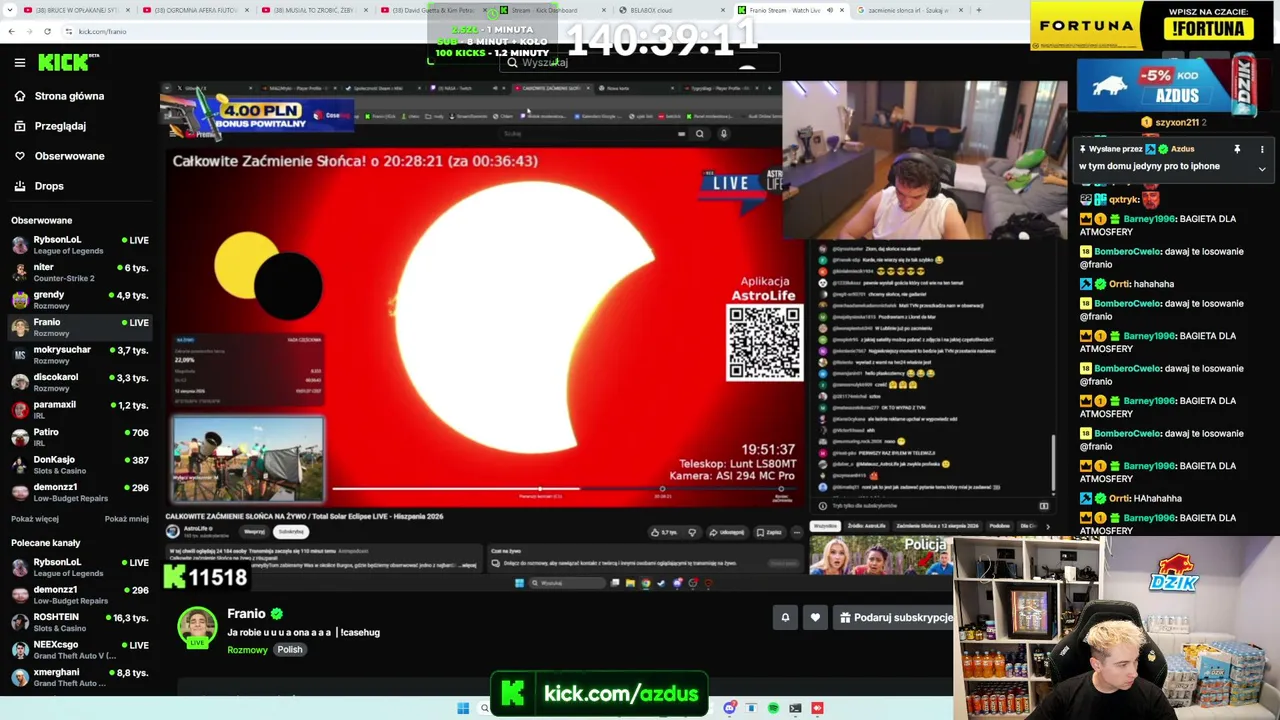Open the Kick hamburger menu

tap(20, 62)
